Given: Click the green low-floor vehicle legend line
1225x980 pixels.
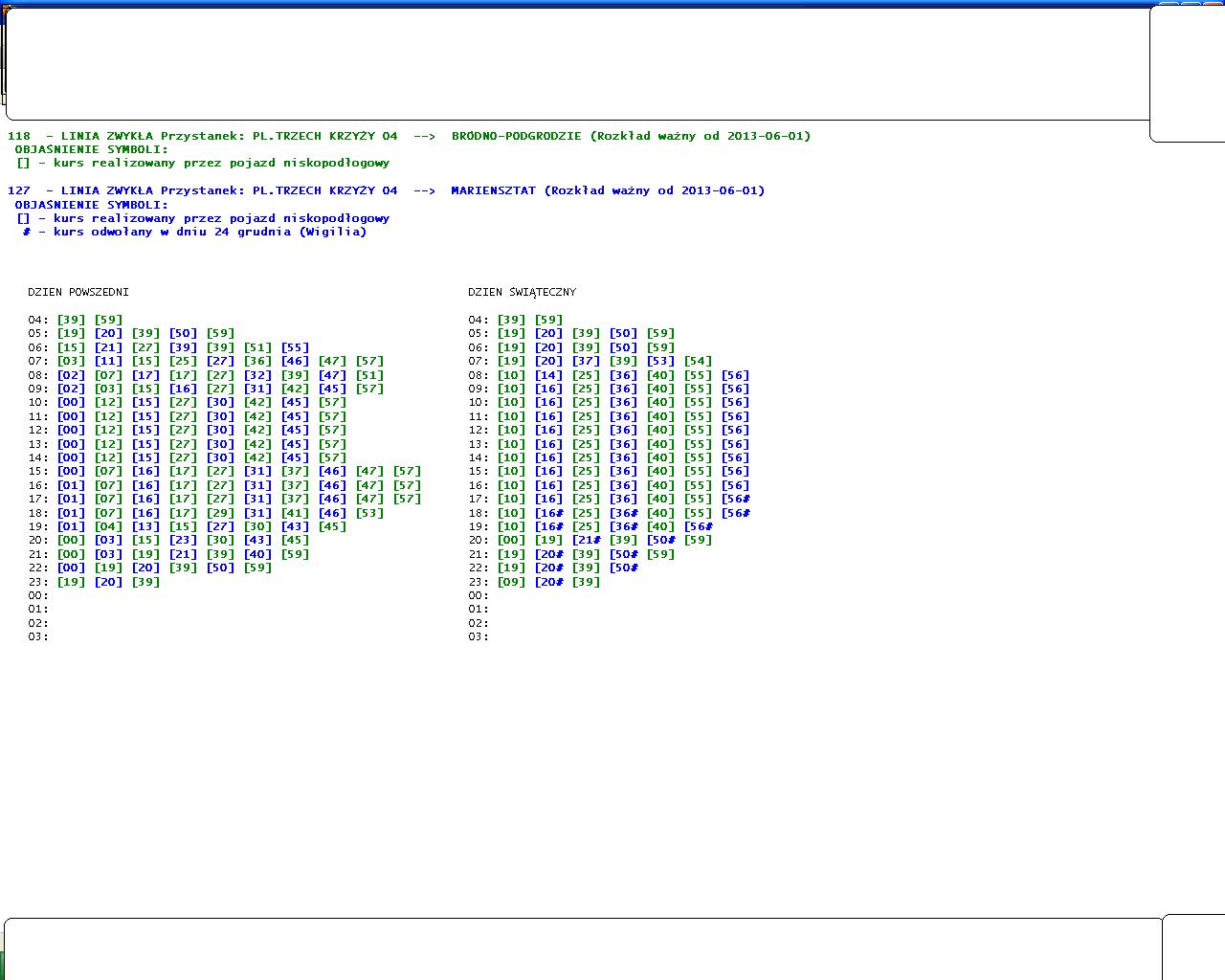Looking at the screenshot, I should click(204, 163).
